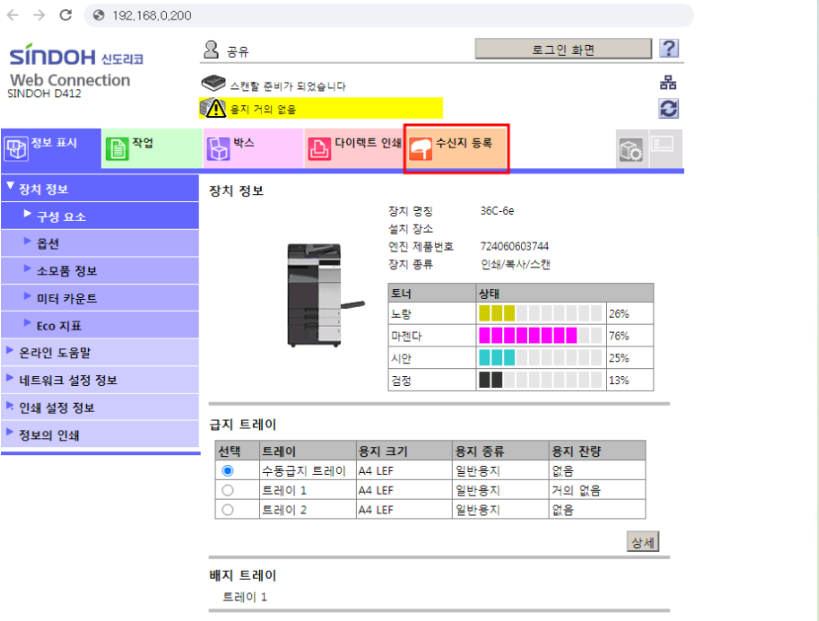Open the 소모품 정보 submenu
The image size is (819, 621).
[x=100, y=271]
